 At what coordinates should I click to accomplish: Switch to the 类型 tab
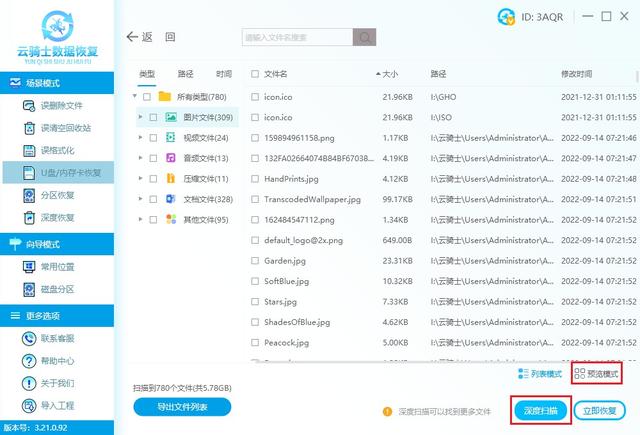[x=147, y=74]
